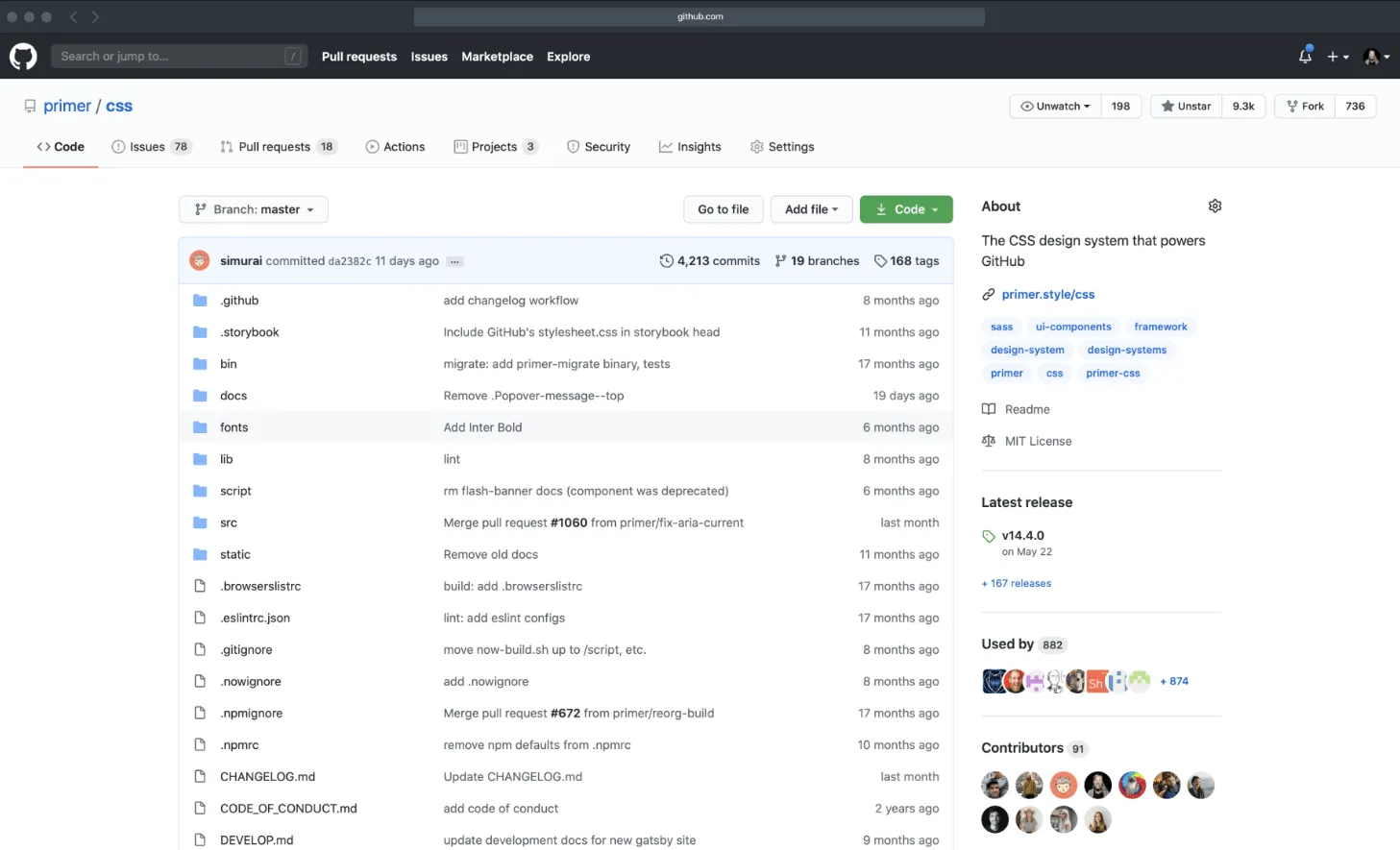Open the .eslintrc.json file
Viewport: 1400px width, 850px height.
pyautogui.click(x=255, y=619)
